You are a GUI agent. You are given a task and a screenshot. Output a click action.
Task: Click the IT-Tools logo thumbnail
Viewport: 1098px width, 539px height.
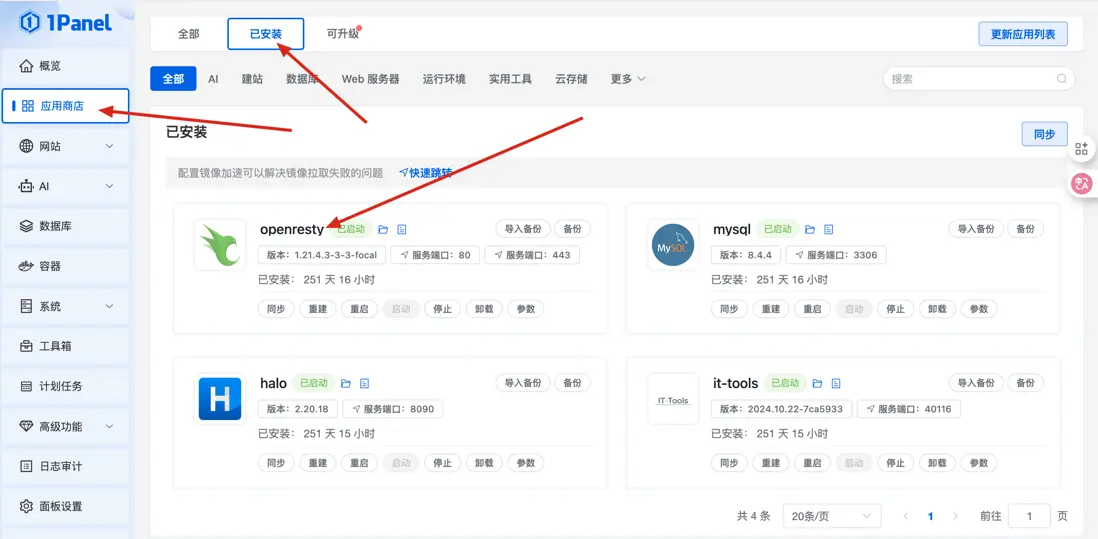[x=673, y=399]
